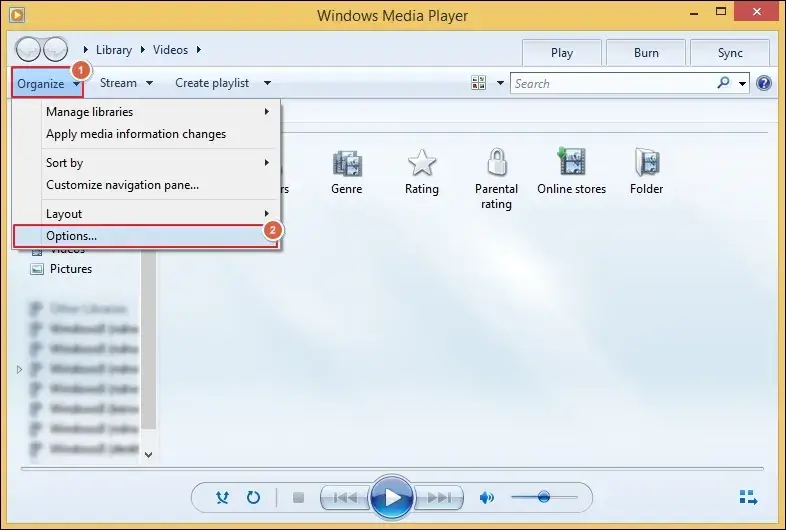Click the Pictures library icon
Viewport: 786px width, 530px height.
click(x=37, y=269)
